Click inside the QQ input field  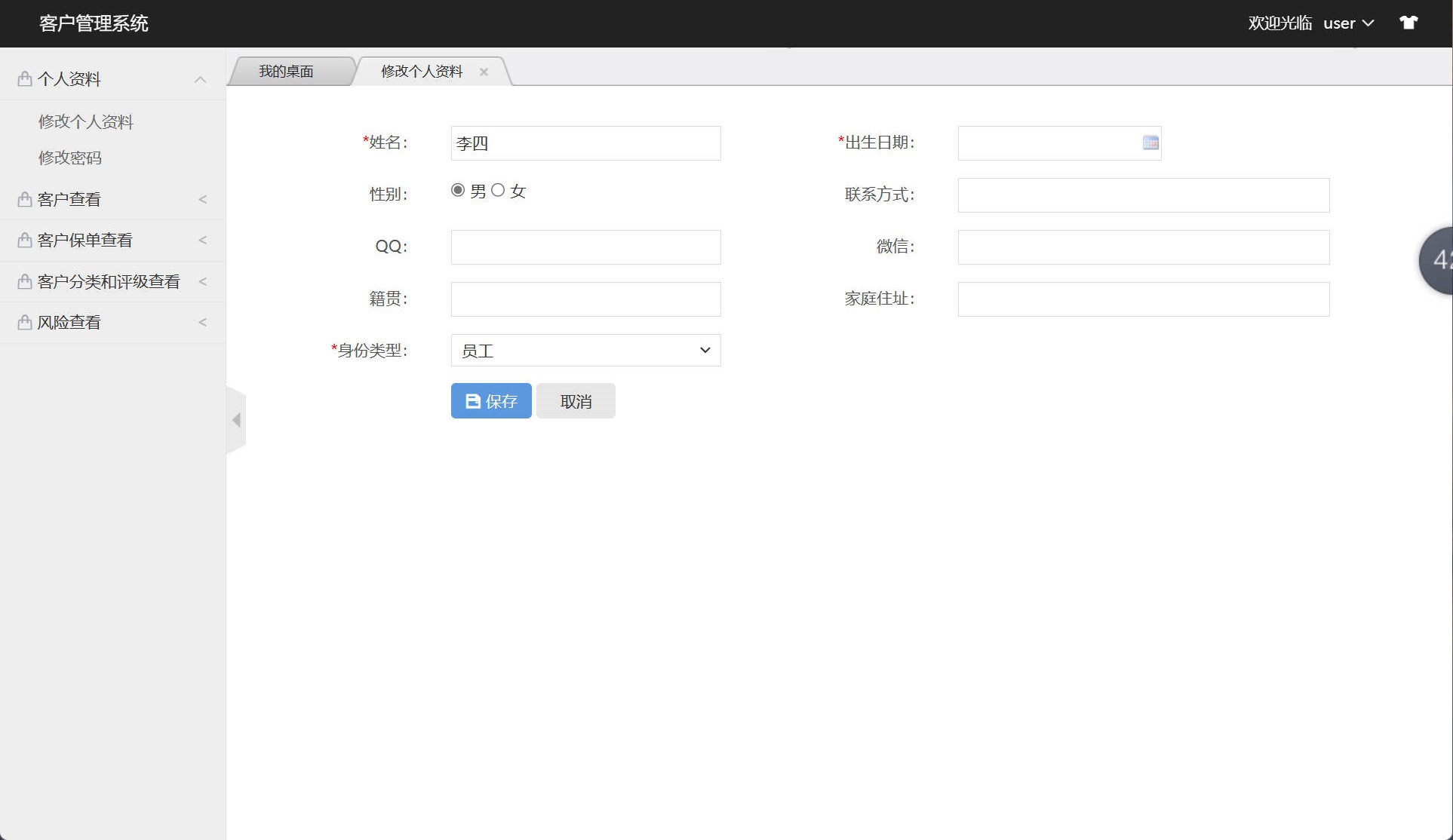[585, 247]
